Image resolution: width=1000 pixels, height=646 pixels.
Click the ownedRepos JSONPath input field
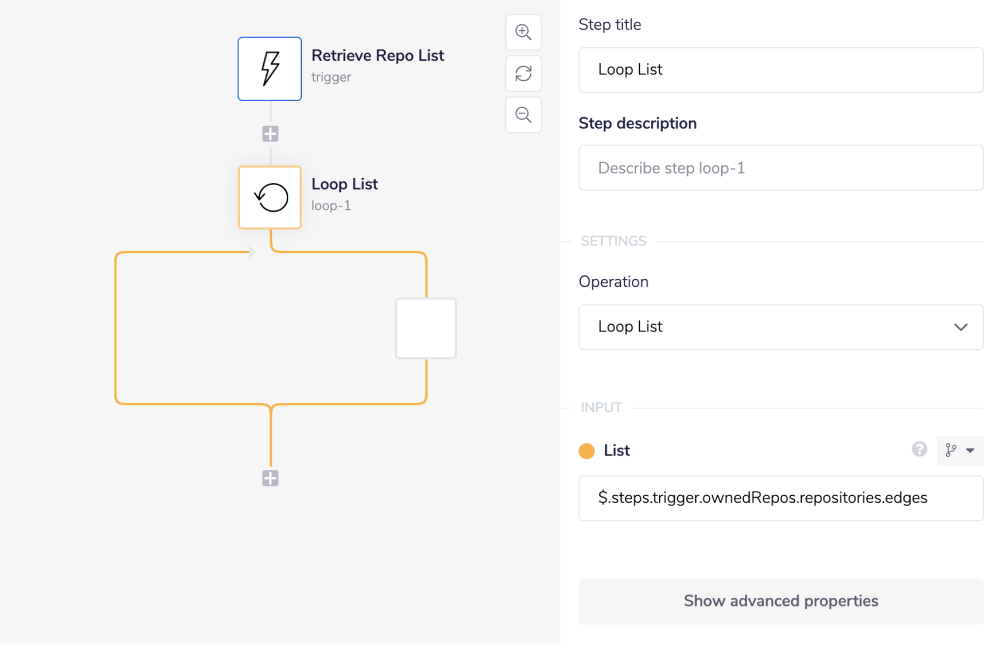(x=780, y=498)
